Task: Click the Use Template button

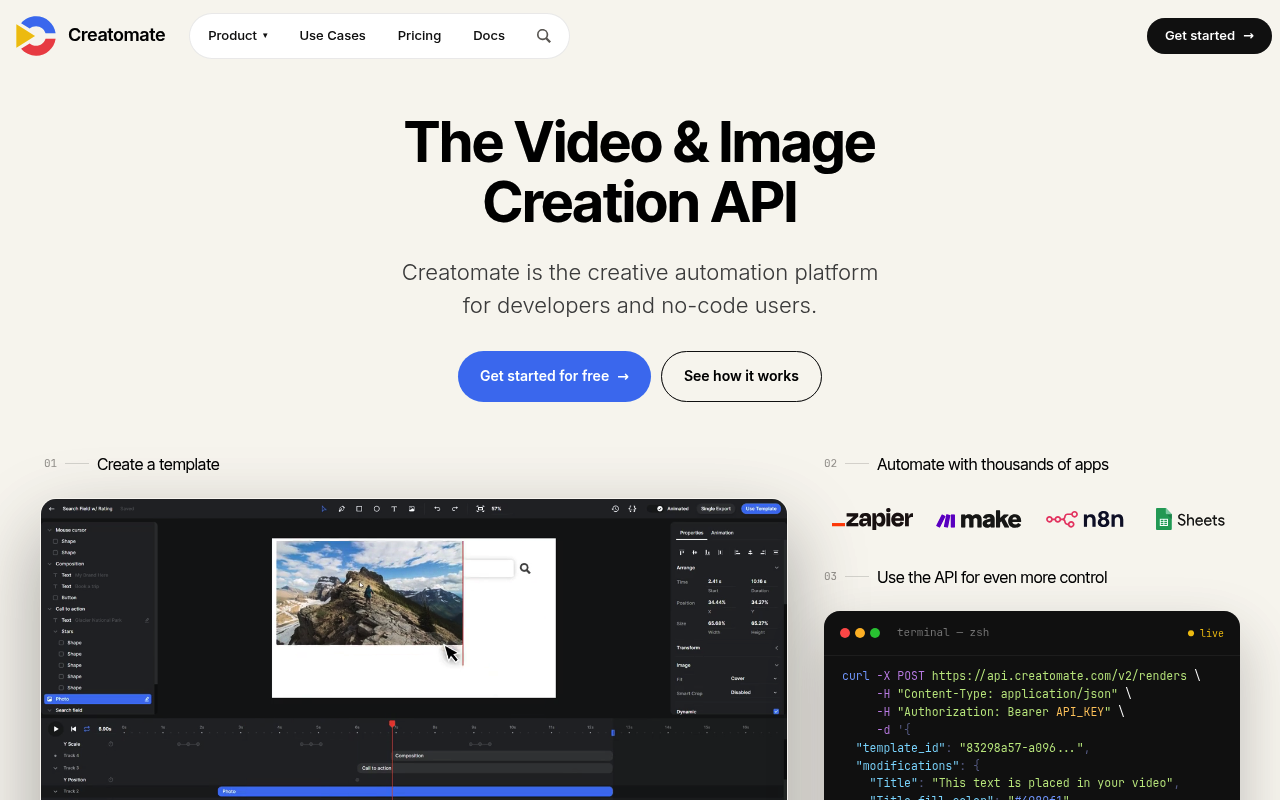Action: (x=761, y=509)
